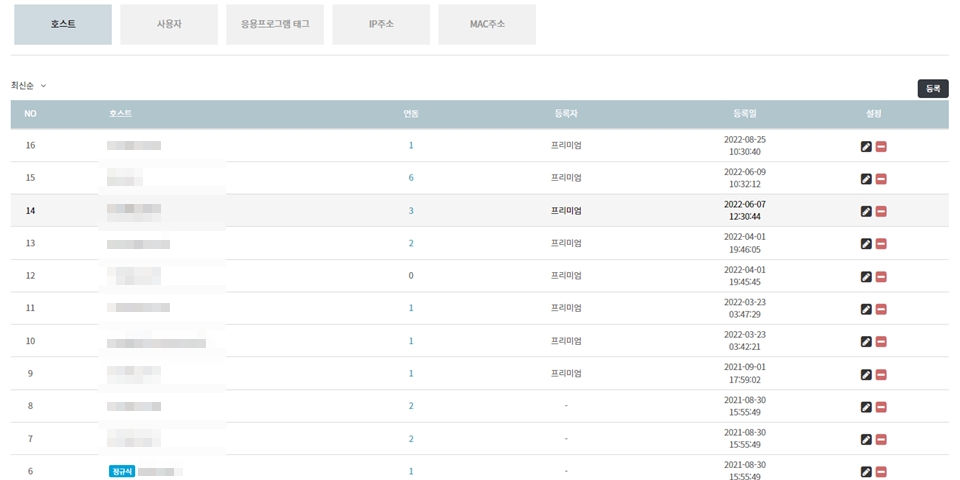This screenshot has height=480, width=960.
Task: Click the edit pencil icon for row 16
Action: [x=866, y=146]
